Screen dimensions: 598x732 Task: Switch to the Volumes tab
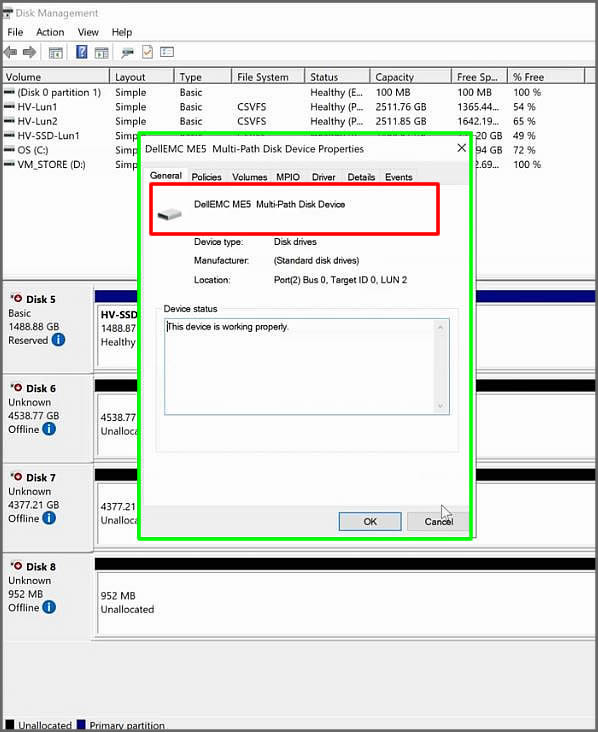tap(249, 177)
